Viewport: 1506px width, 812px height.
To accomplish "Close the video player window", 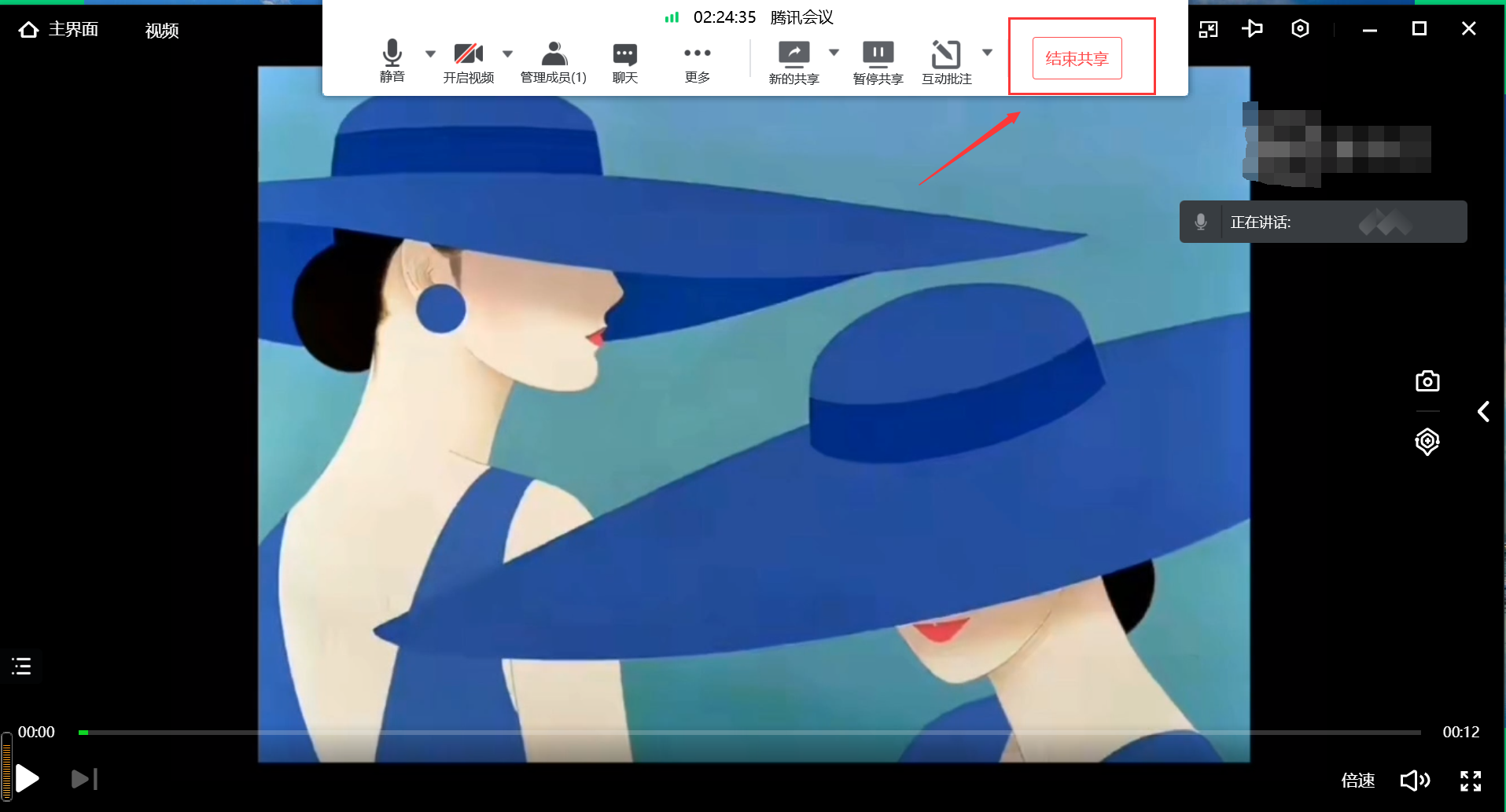I will [1468, 29].
